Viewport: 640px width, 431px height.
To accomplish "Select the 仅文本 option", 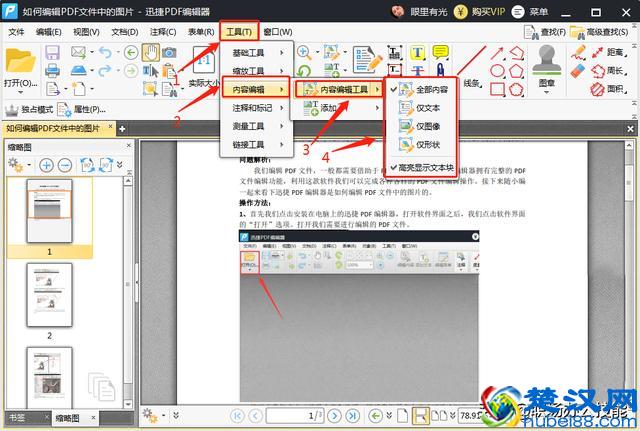I will pyautogui.click(x=420, y=108).
